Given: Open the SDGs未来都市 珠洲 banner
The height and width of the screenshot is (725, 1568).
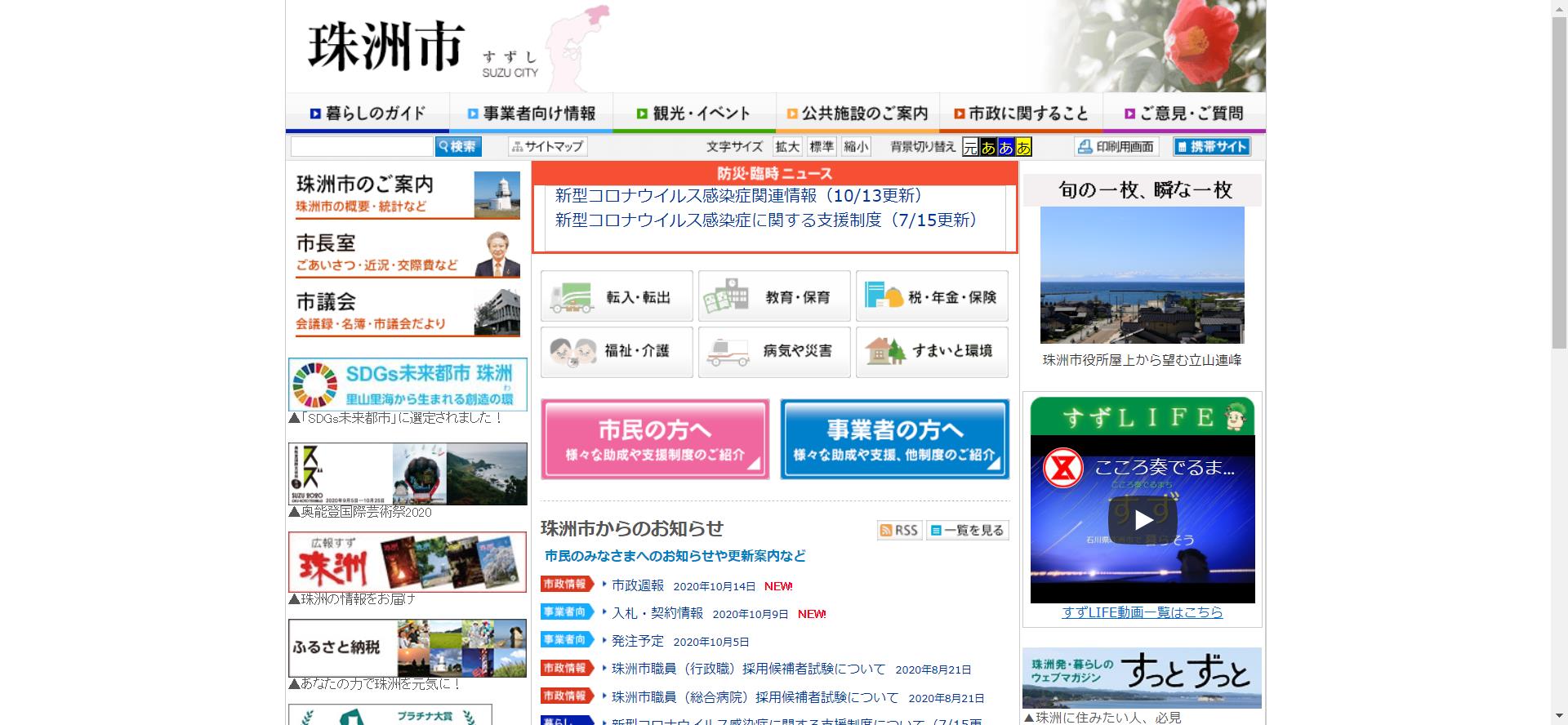Looking at the screenshot, I should click(x=408, y=384).
